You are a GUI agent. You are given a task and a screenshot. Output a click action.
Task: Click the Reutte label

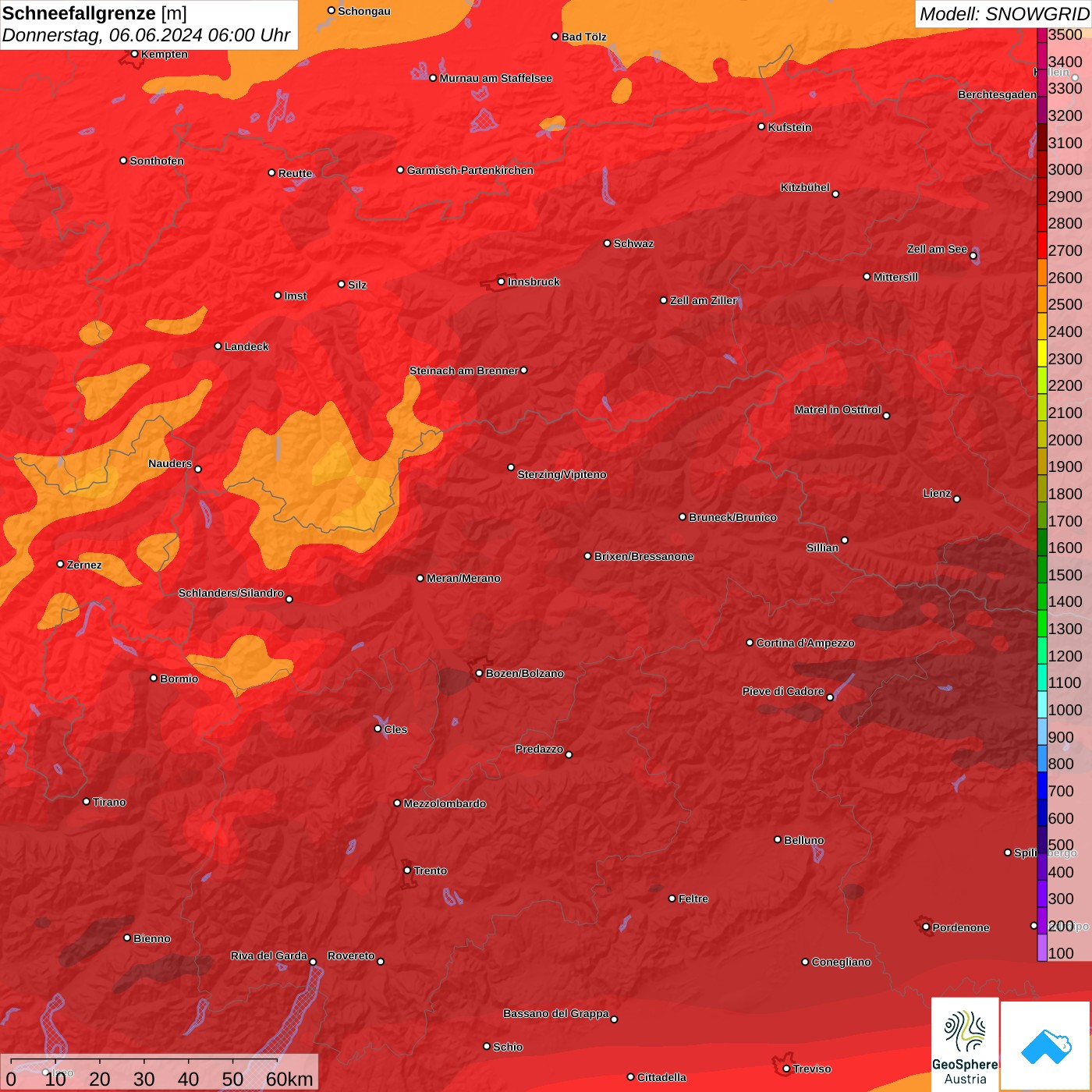click(295, 173)
